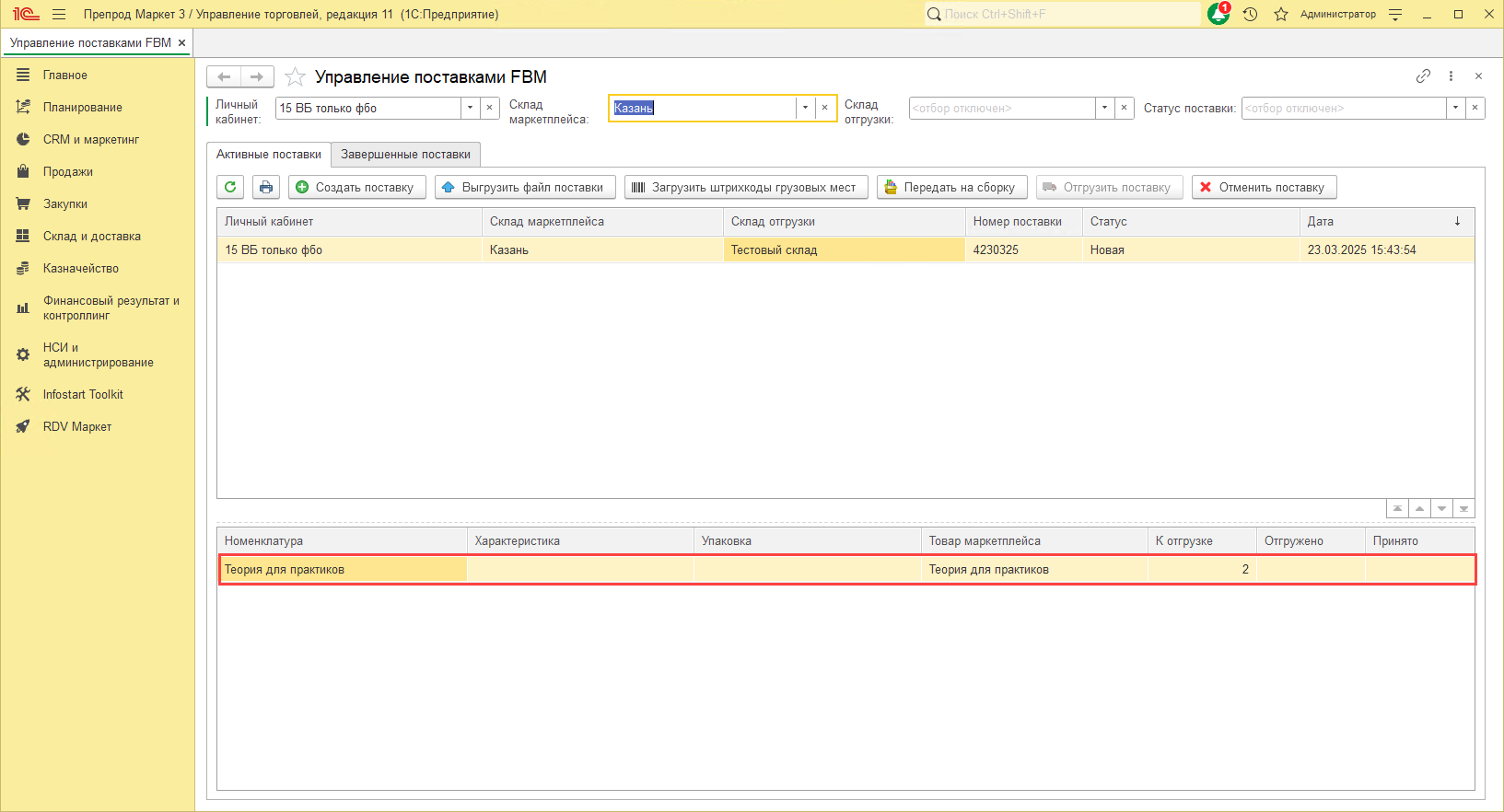Open НСИ и администрирование section

(x=98, y=354)
